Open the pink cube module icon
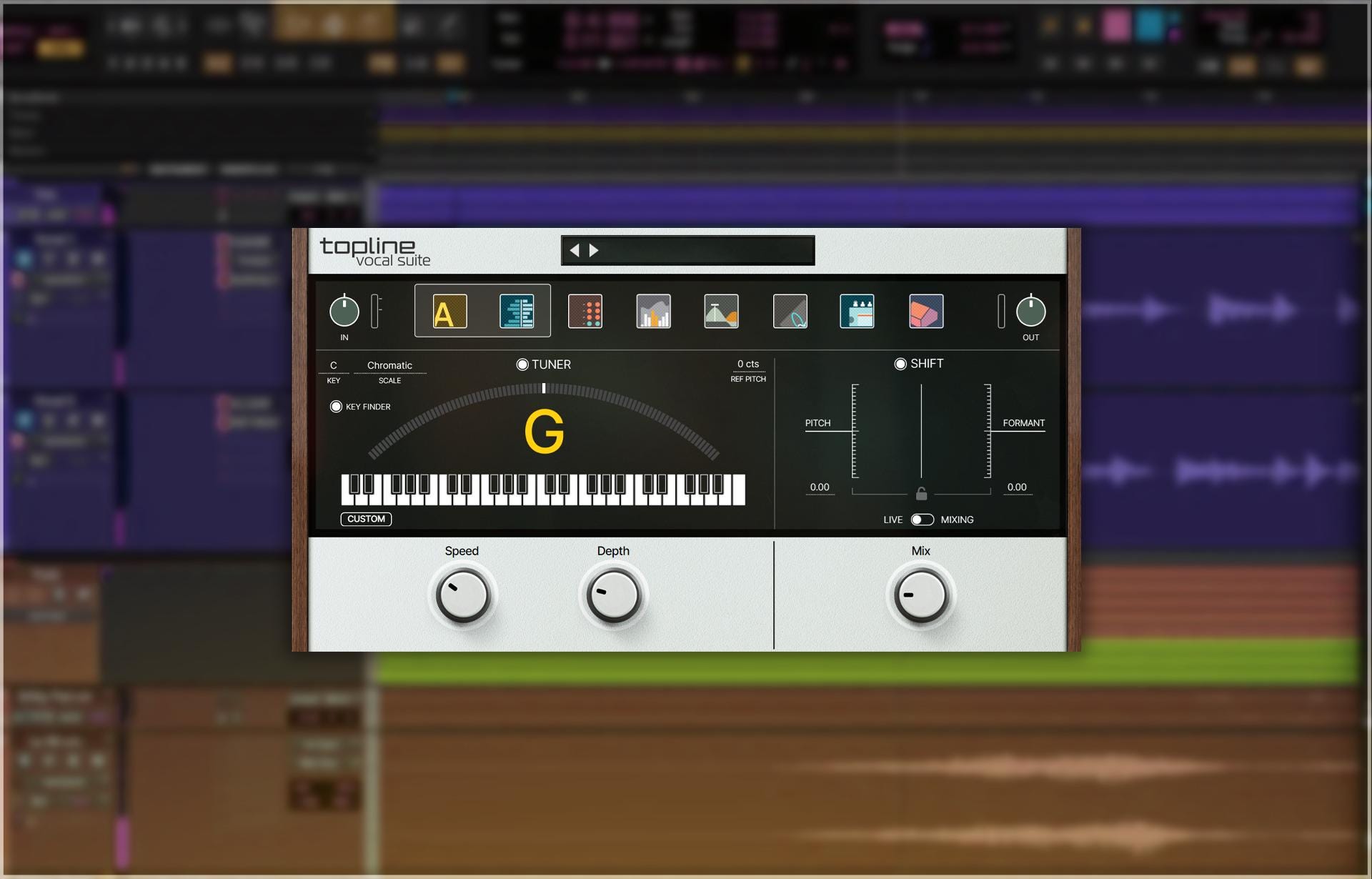Screen dimensions: 1372x879 (x=926, y=312)
